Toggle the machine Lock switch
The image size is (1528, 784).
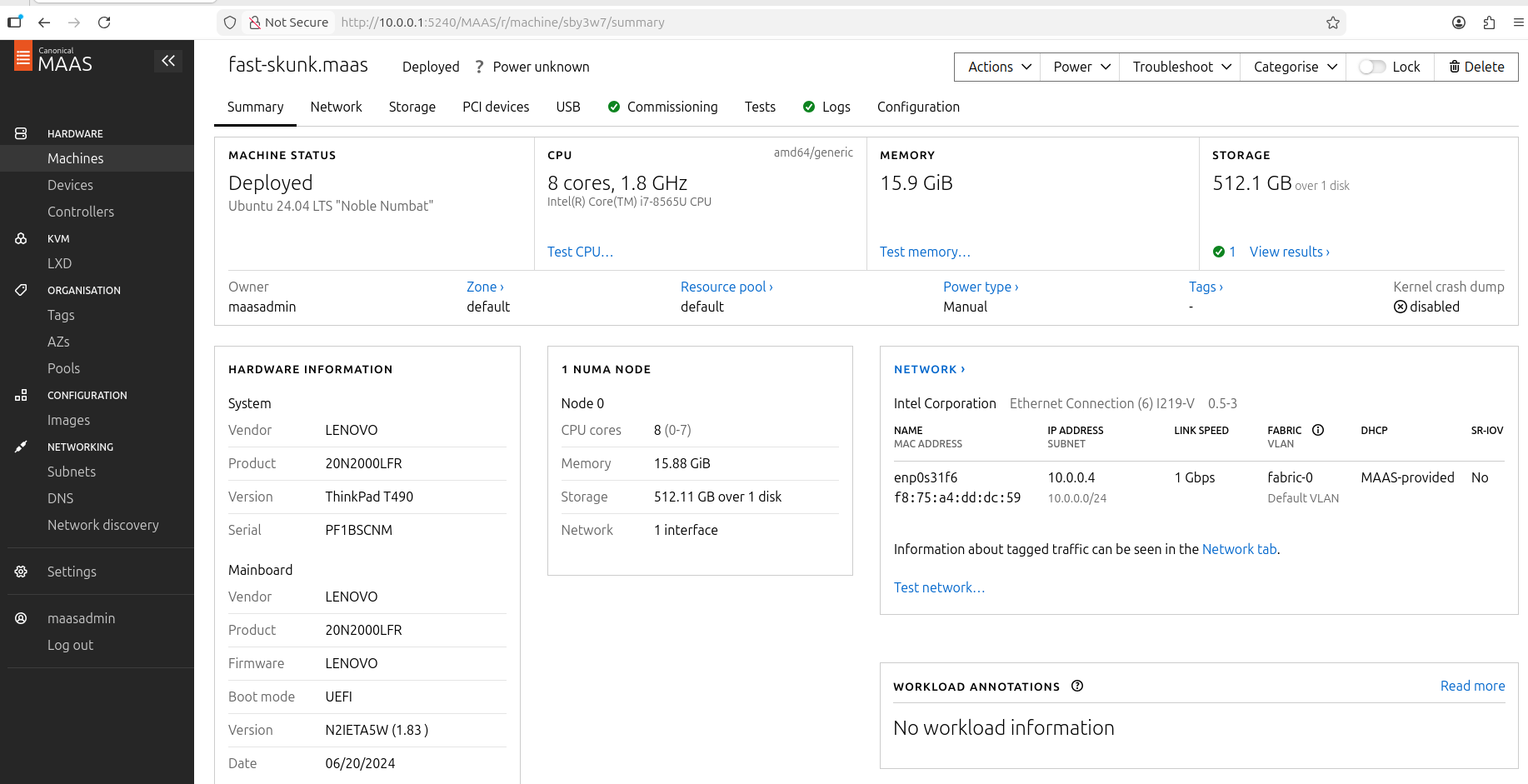click(1372, 67)
